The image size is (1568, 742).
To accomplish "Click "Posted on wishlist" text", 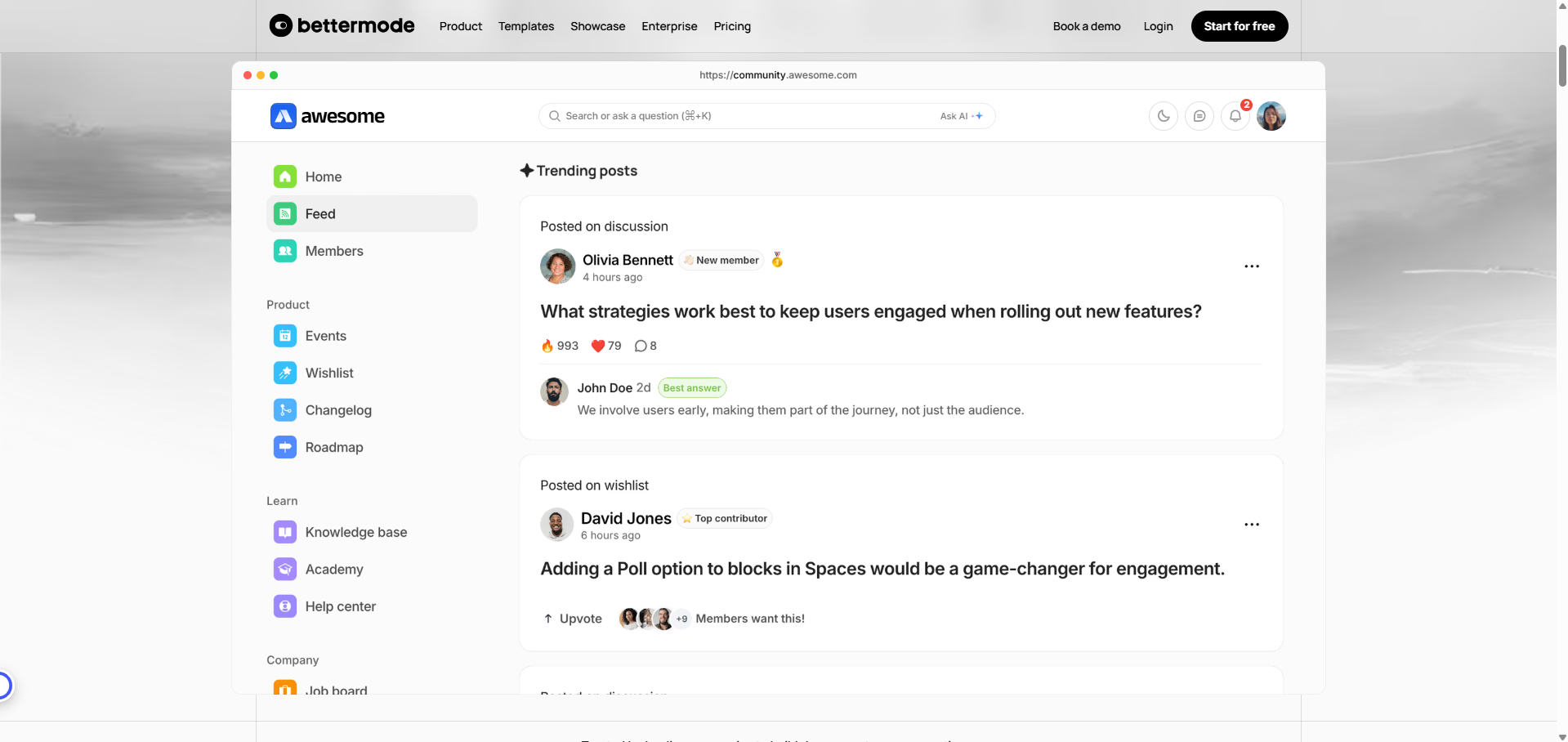I will coord(594,485).
